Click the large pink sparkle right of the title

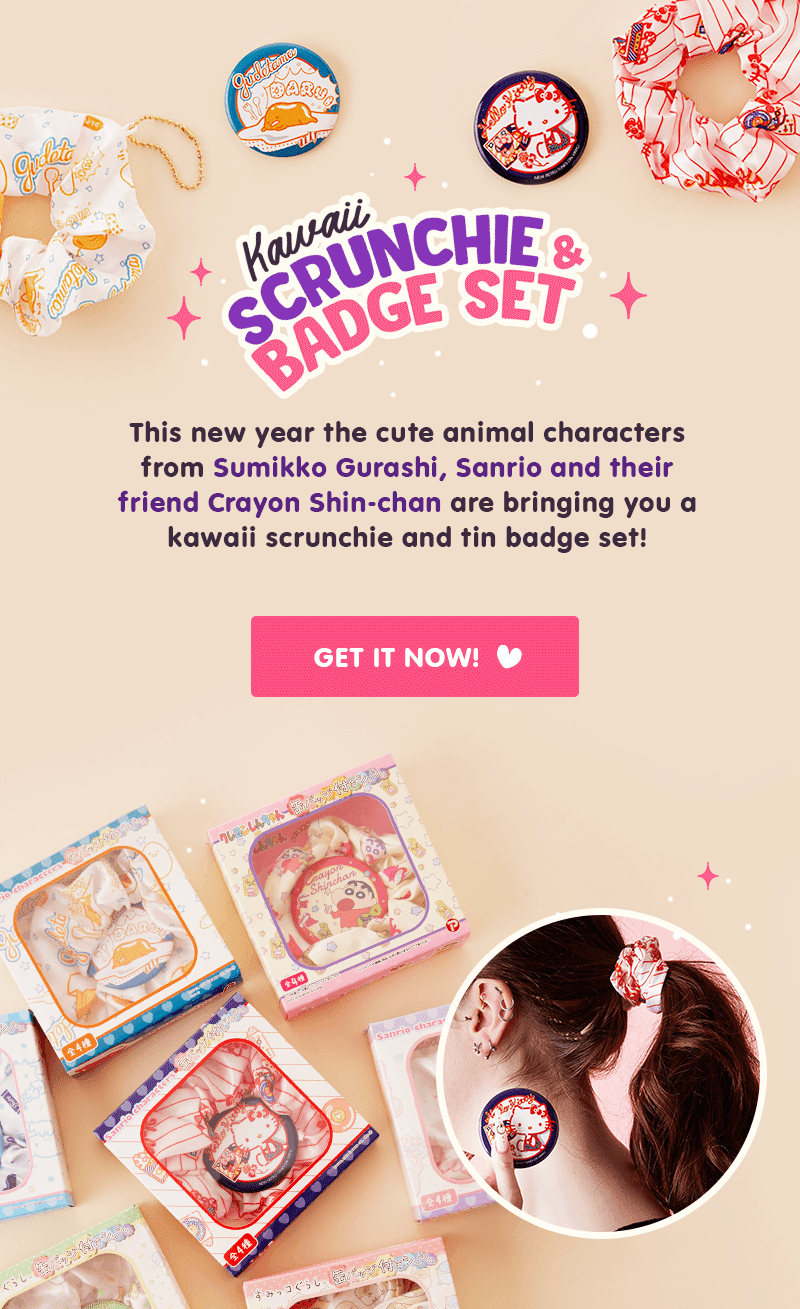click(x=628, y=295)
